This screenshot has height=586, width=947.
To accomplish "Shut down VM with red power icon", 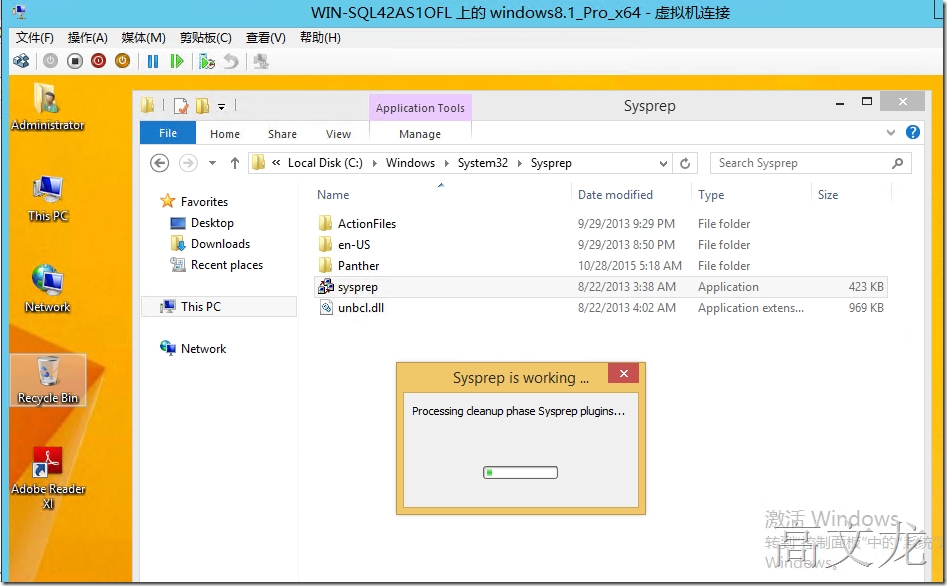I will click(98, 61).
